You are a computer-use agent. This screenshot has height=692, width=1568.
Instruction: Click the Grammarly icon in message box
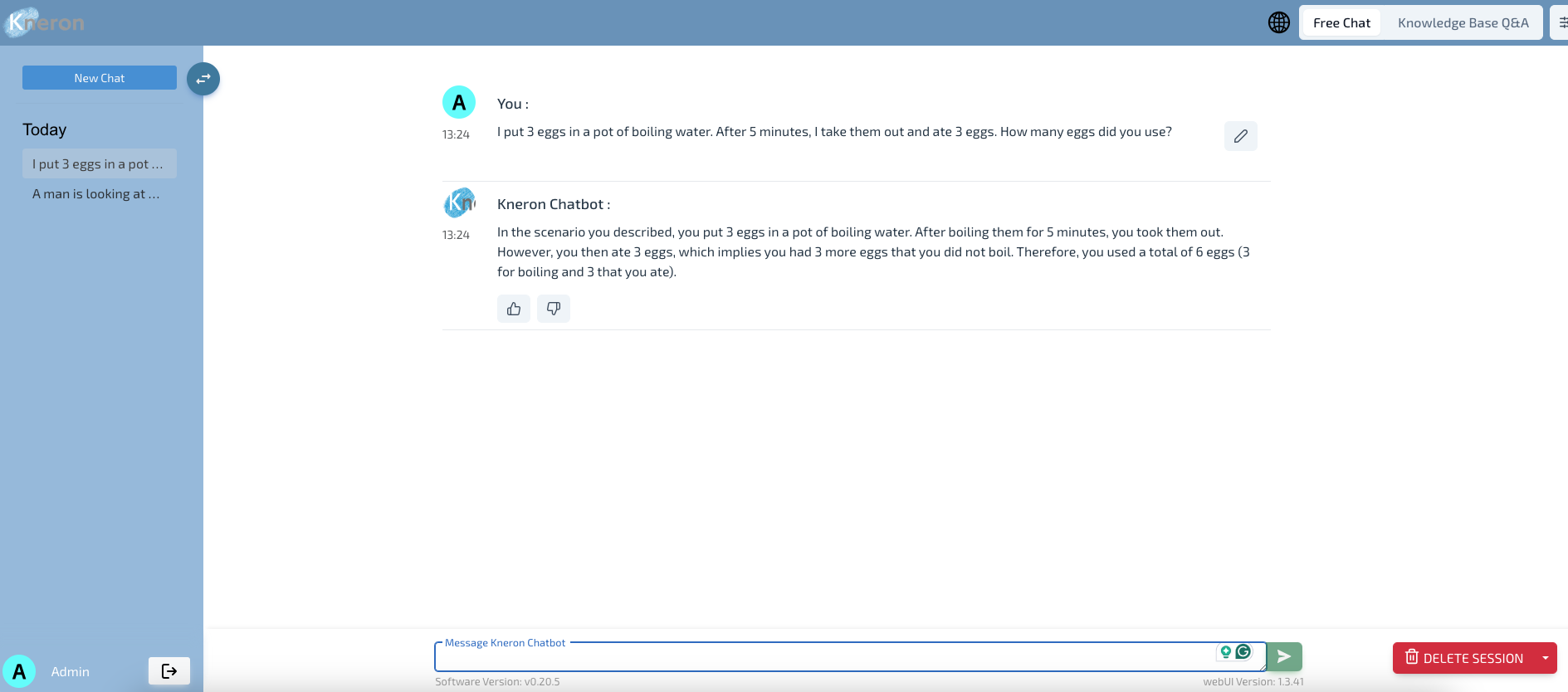coord(1243,651)
